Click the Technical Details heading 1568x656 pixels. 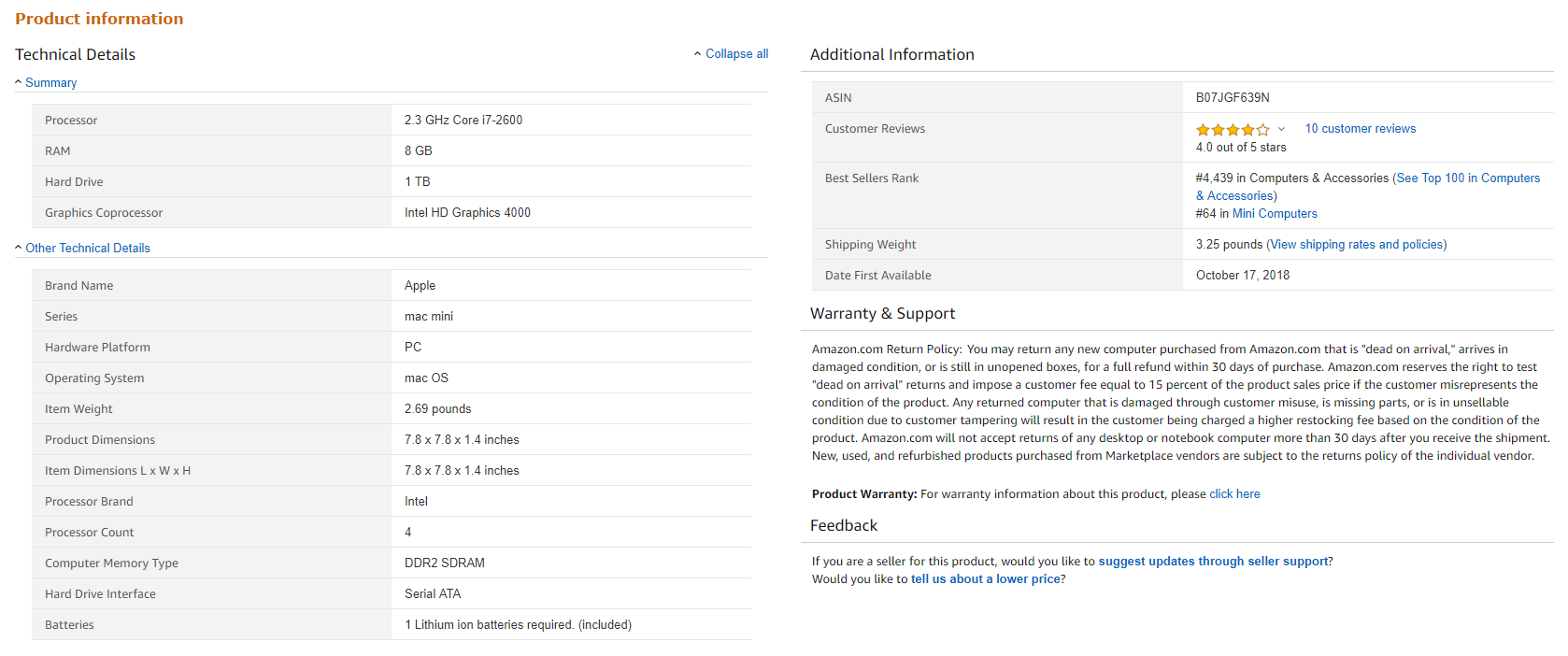75,55
